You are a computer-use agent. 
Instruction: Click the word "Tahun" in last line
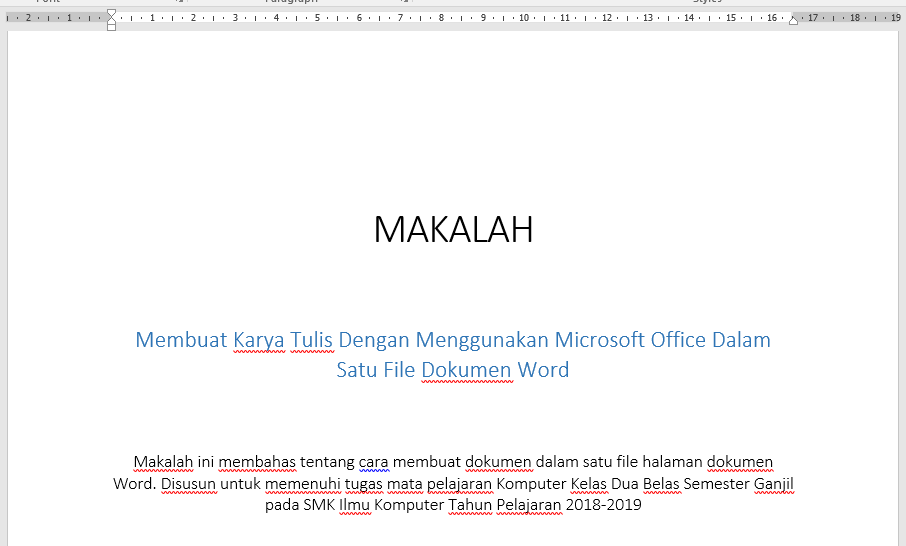[x=470, y=505]
